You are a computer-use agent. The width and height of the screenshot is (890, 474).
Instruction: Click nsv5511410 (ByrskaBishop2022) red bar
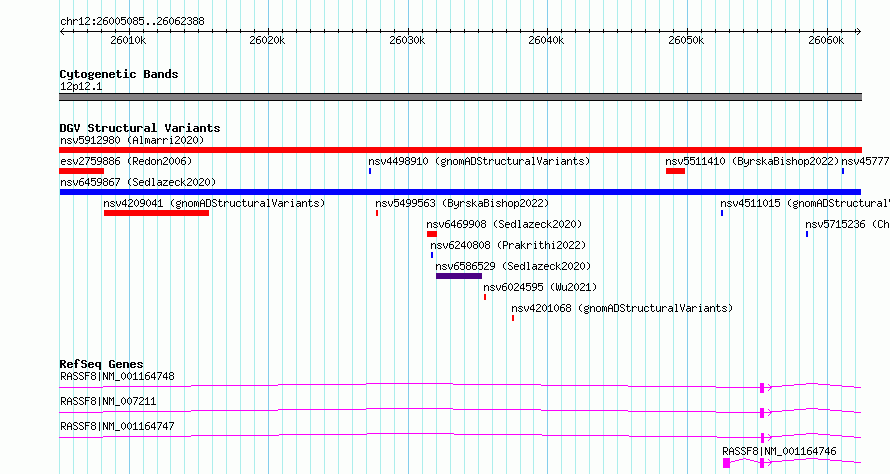click(675, 171)
